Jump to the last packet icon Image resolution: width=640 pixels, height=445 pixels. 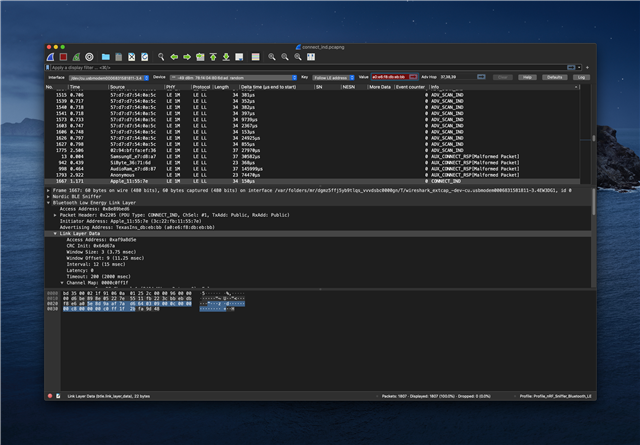(x=226, y=57)
